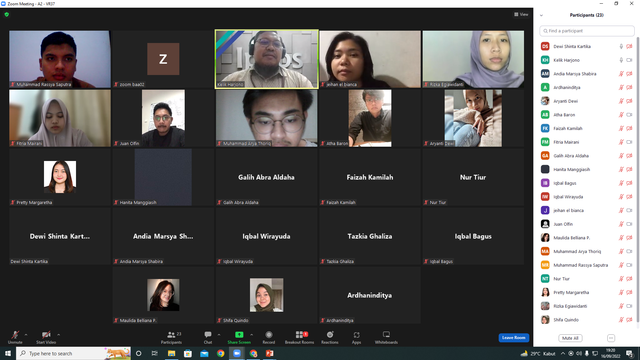This screenshot has height=360, width=640.
Task: Toggle Maulida Belliana P.'s stopped video icon
Action: (629, 238)
